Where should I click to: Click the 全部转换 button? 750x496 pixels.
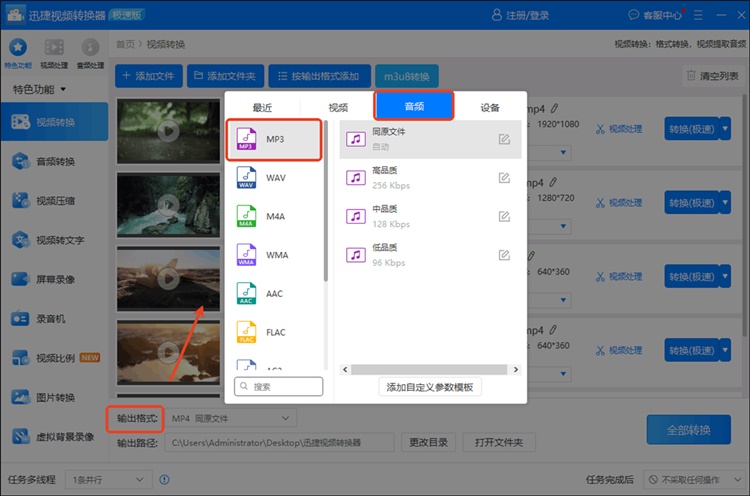coord(689,430)
